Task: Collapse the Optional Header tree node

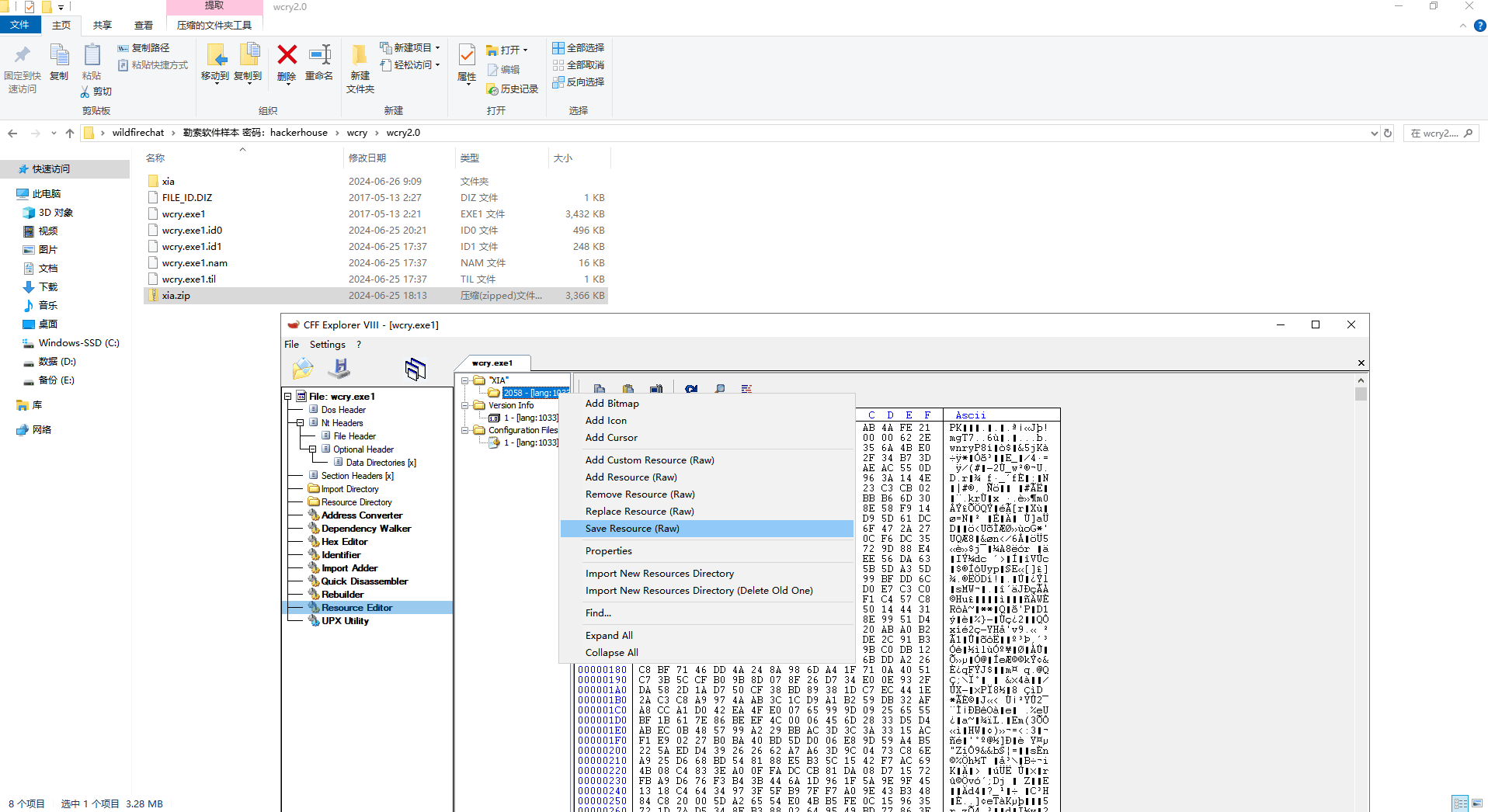Action: (313, 449)
